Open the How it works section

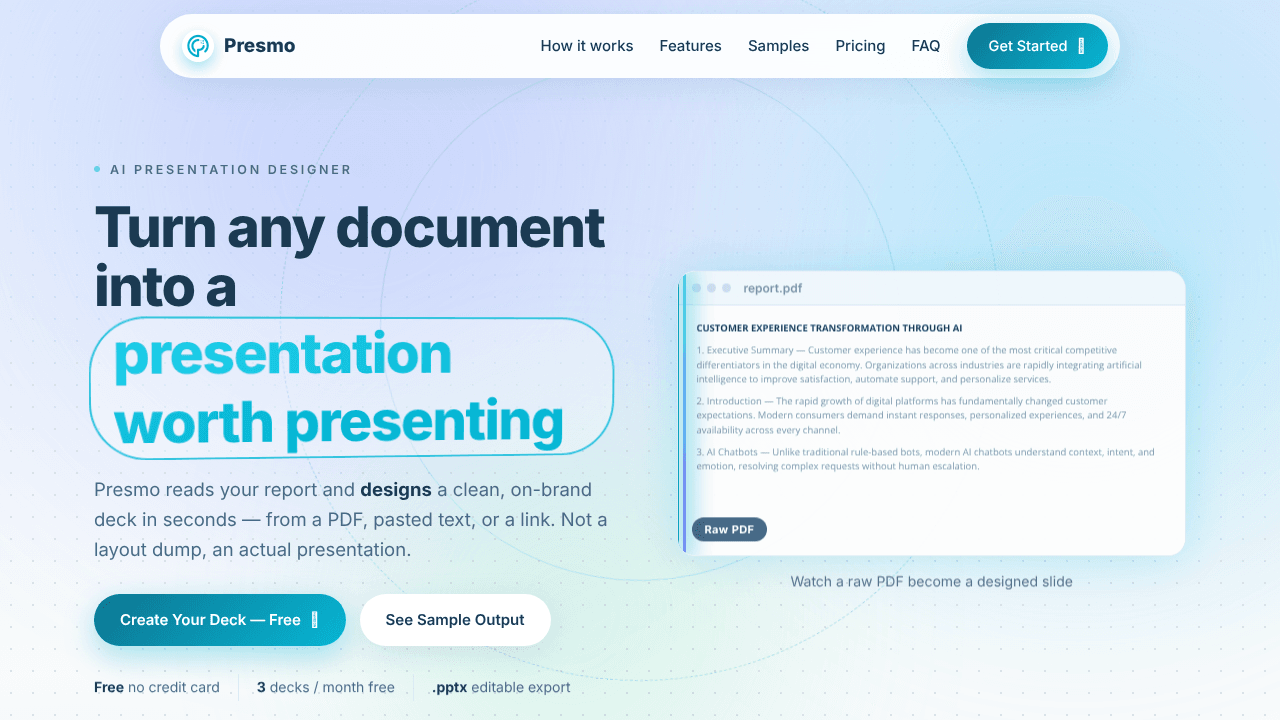point(587,46)
